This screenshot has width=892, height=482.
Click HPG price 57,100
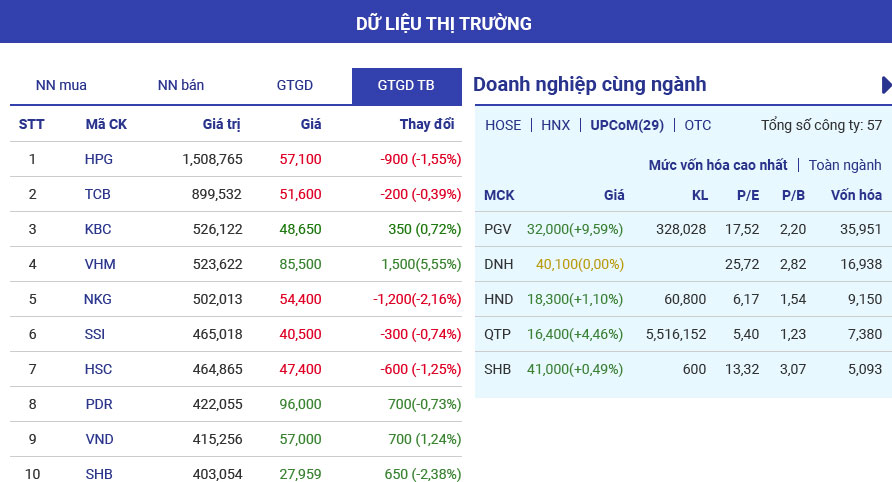300,159
